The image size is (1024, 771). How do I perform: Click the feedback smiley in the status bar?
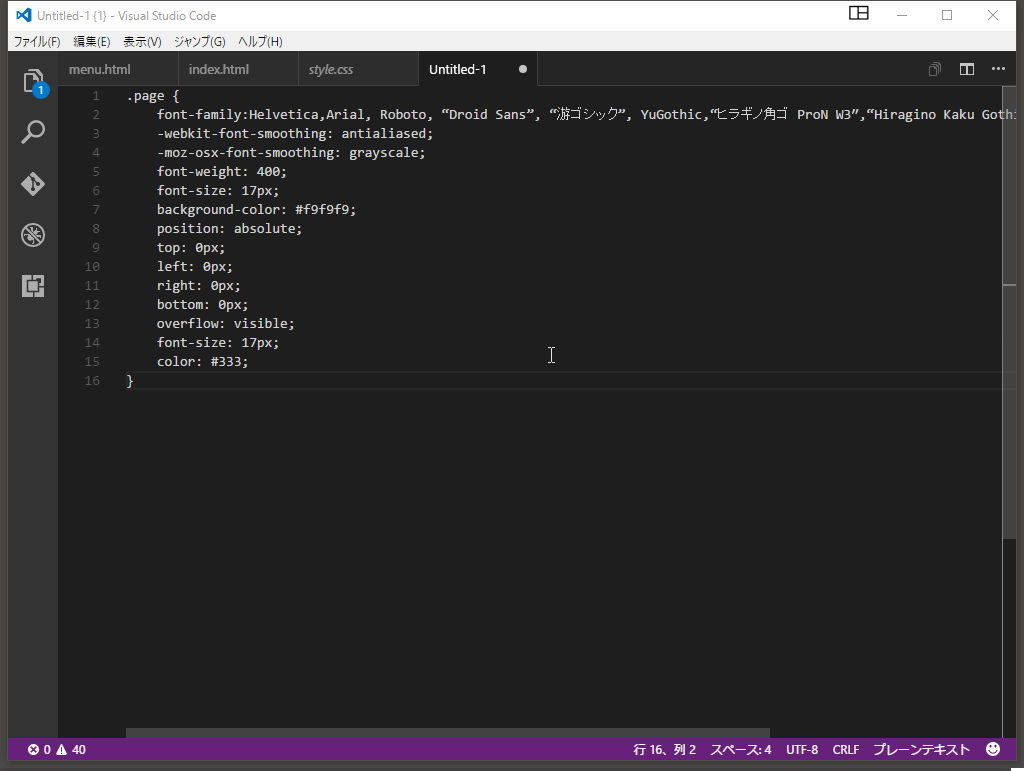[x=993, y=749]
